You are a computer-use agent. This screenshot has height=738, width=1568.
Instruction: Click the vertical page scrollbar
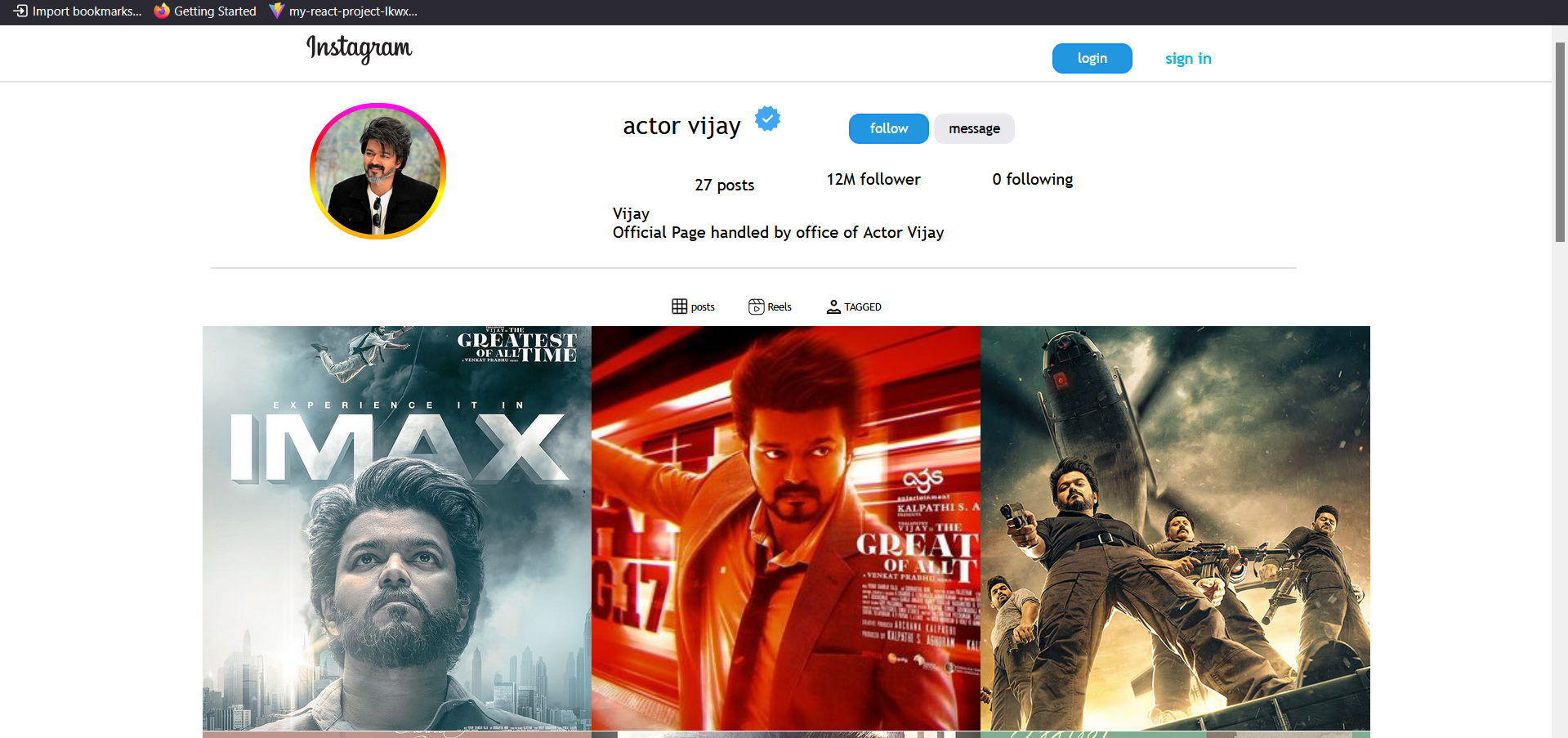[1560, 142]
